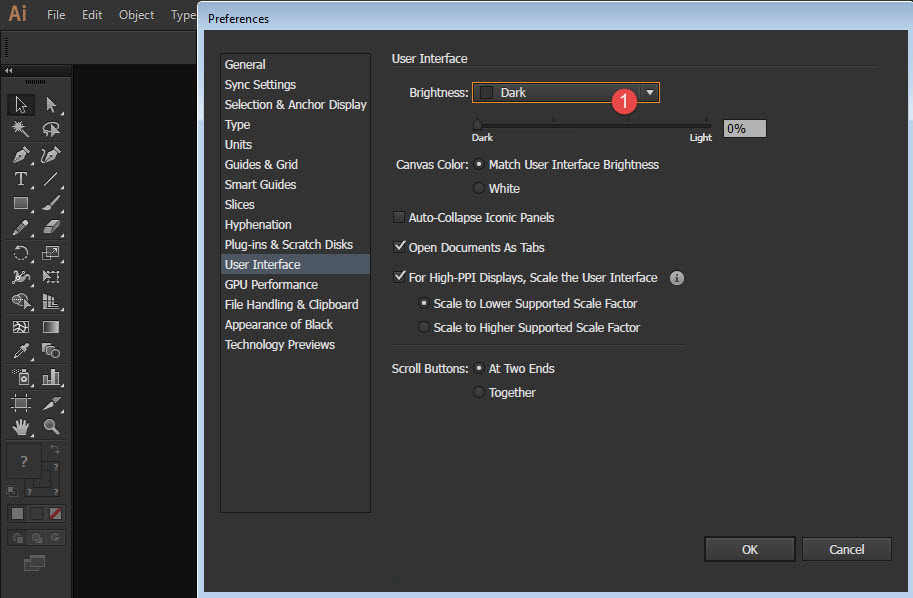The height and width of the screenshot is (598, 913).
Task: Select the Type tool
Action: point(21,179)
